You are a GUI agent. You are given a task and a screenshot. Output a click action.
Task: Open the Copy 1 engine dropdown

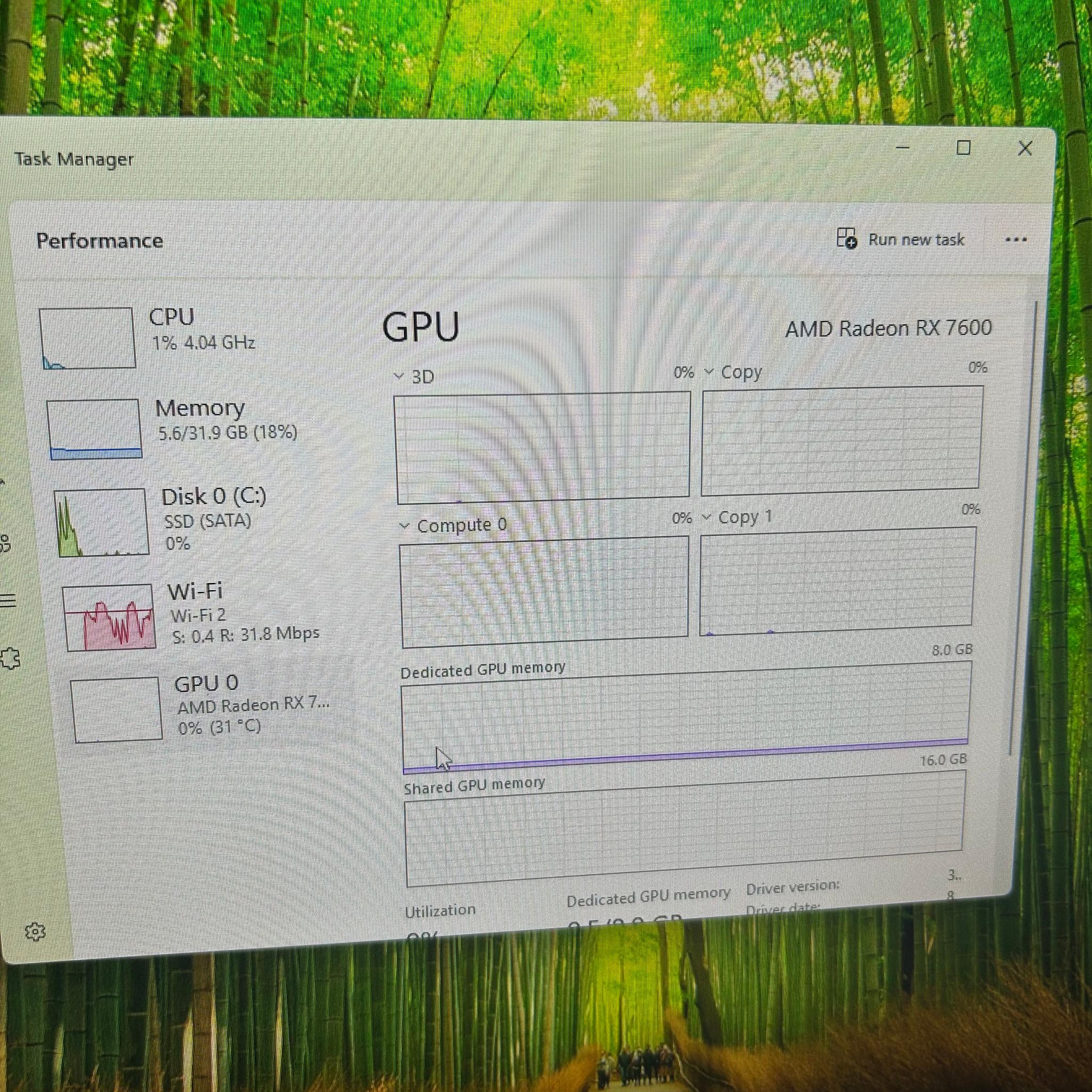click(x=706, y=517)
